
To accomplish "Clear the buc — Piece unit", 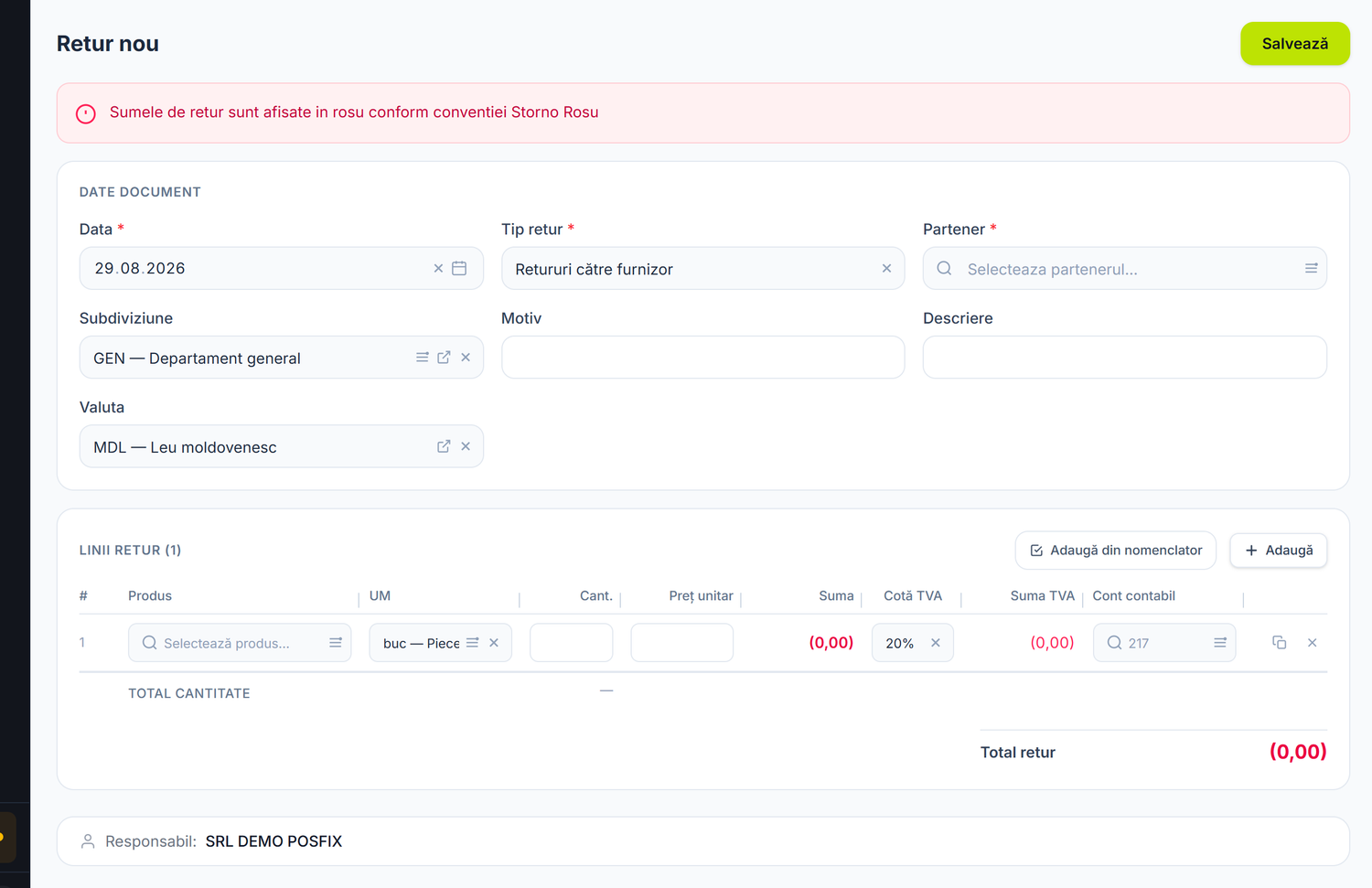I will (494, 643).
